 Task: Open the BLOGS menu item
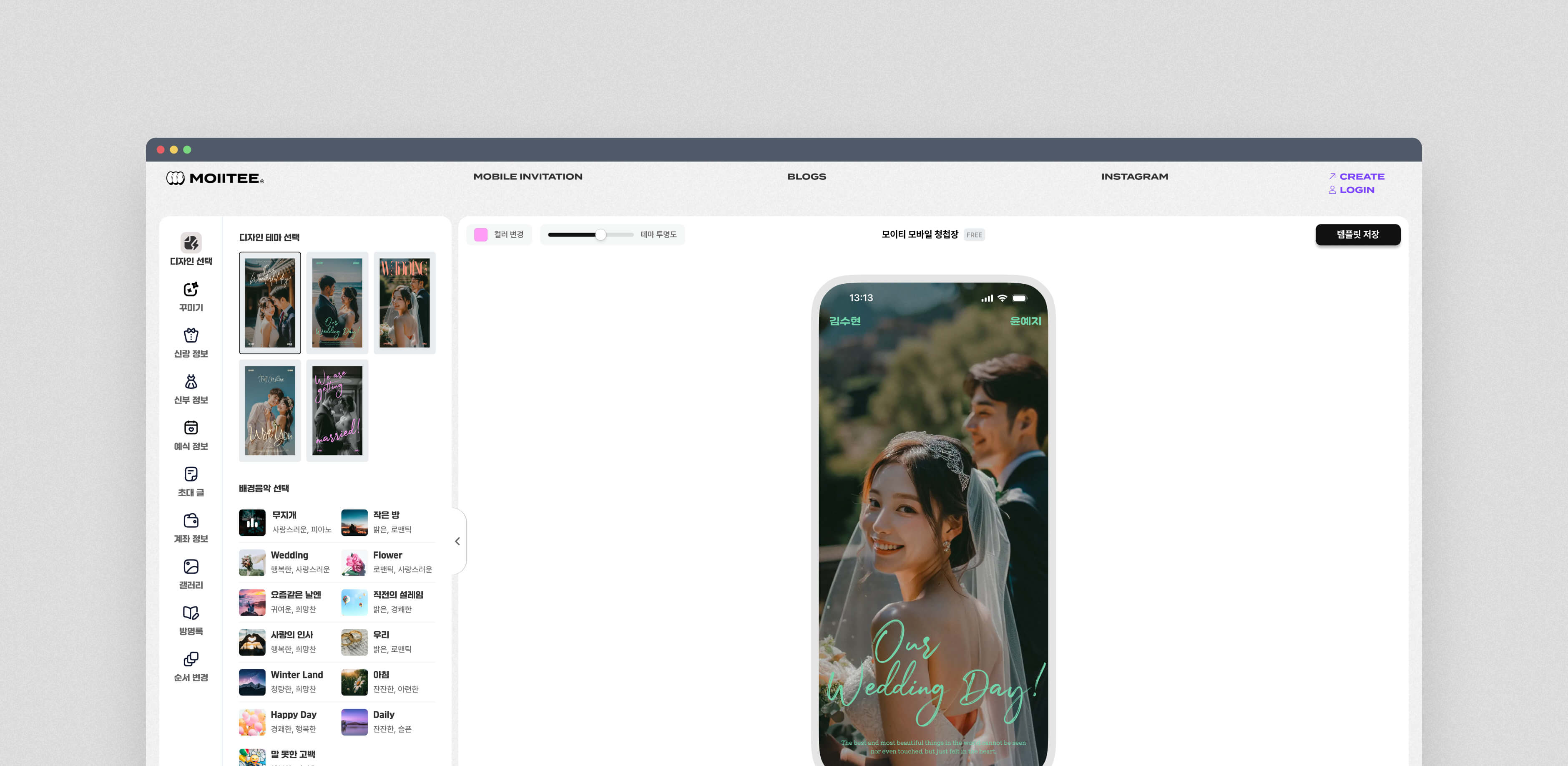[807, 176]
